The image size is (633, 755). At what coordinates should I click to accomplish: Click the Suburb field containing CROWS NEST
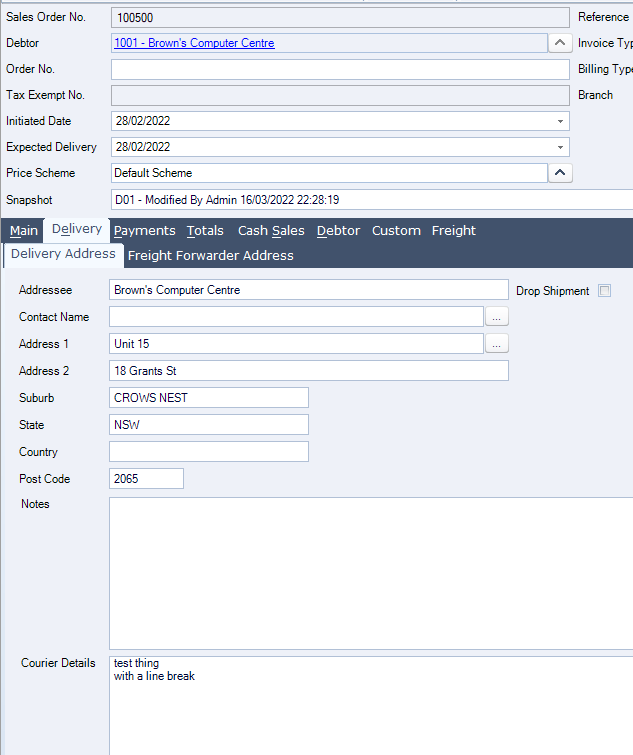[x=208, y=398]
